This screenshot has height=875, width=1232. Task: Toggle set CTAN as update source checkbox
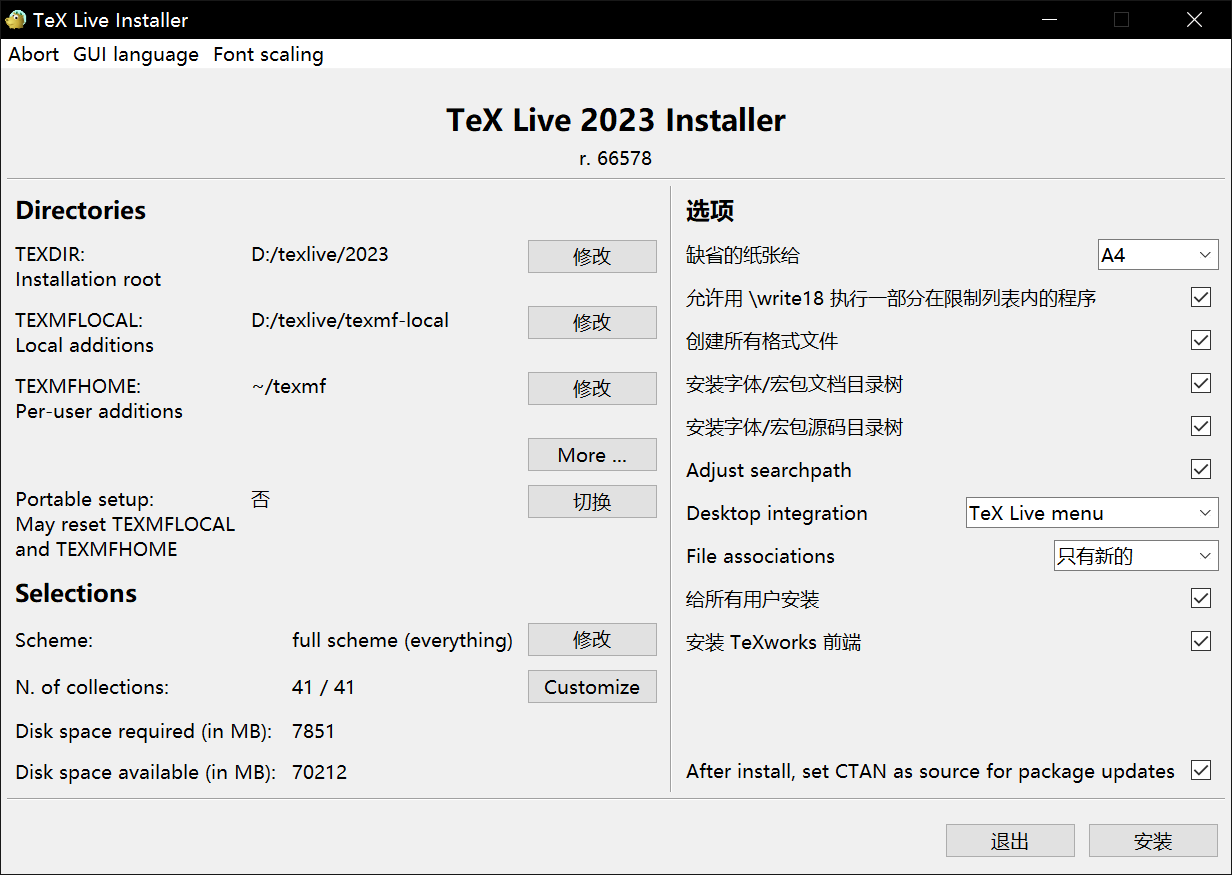tap(1201, 770)
